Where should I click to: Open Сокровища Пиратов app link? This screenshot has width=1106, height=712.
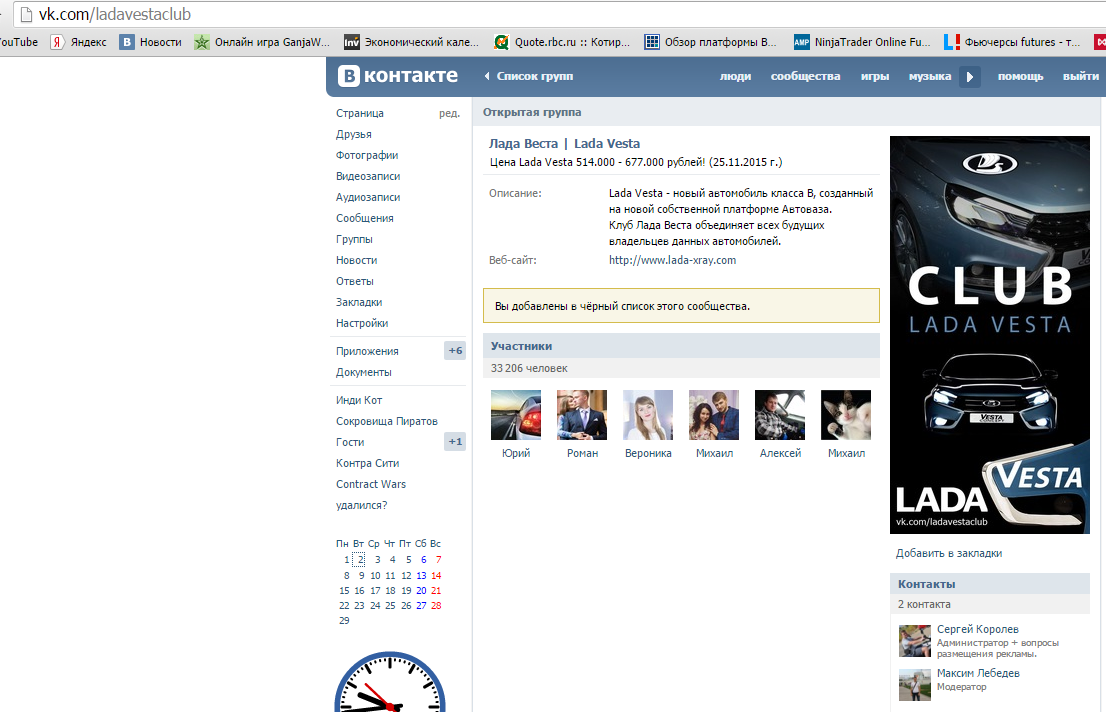[x=387, y=421]
